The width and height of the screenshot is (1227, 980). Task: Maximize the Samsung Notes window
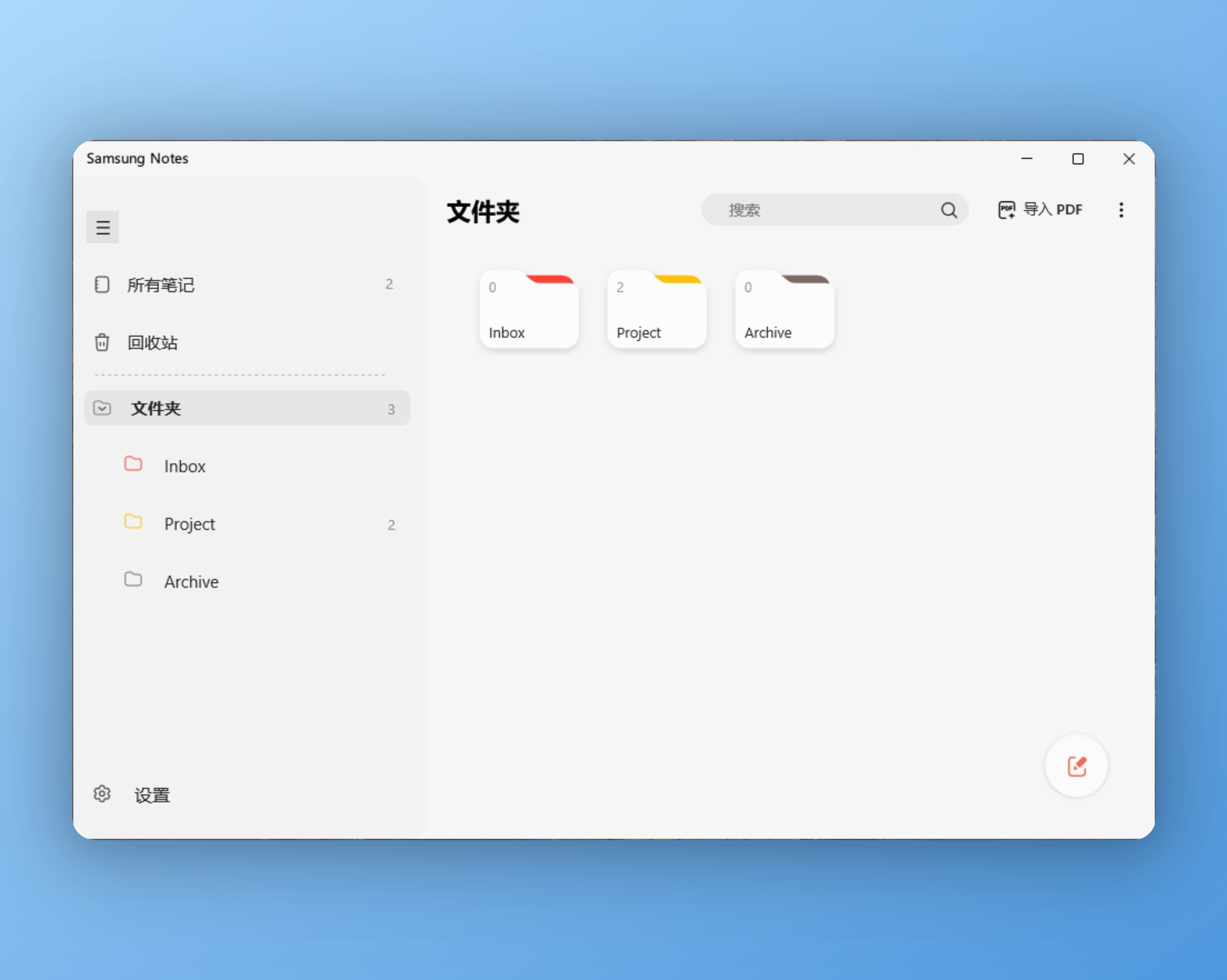click(x=1077, y=159)
